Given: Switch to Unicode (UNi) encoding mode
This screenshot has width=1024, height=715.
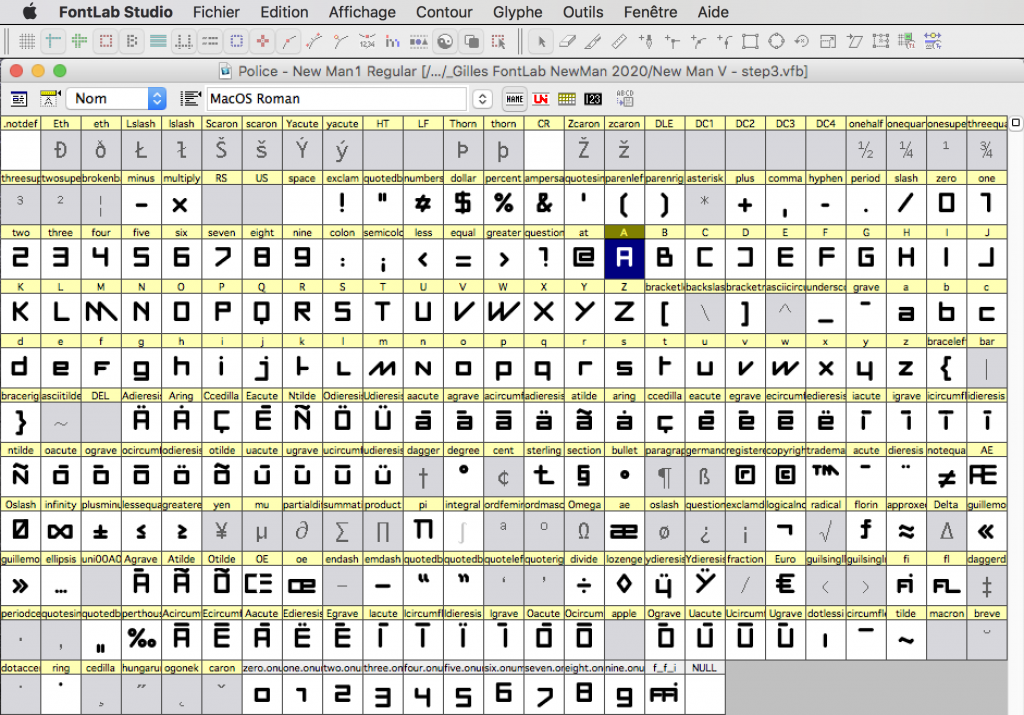Looking at the screenshot, I should coord(541,99).
